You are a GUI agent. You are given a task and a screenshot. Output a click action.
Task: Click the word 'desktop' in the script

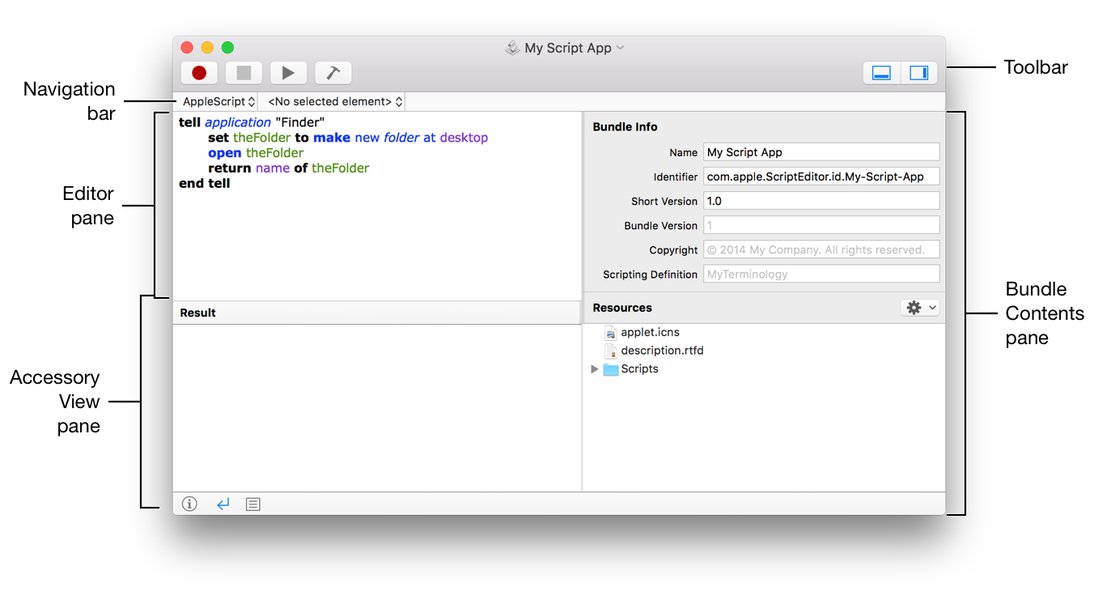464,137
